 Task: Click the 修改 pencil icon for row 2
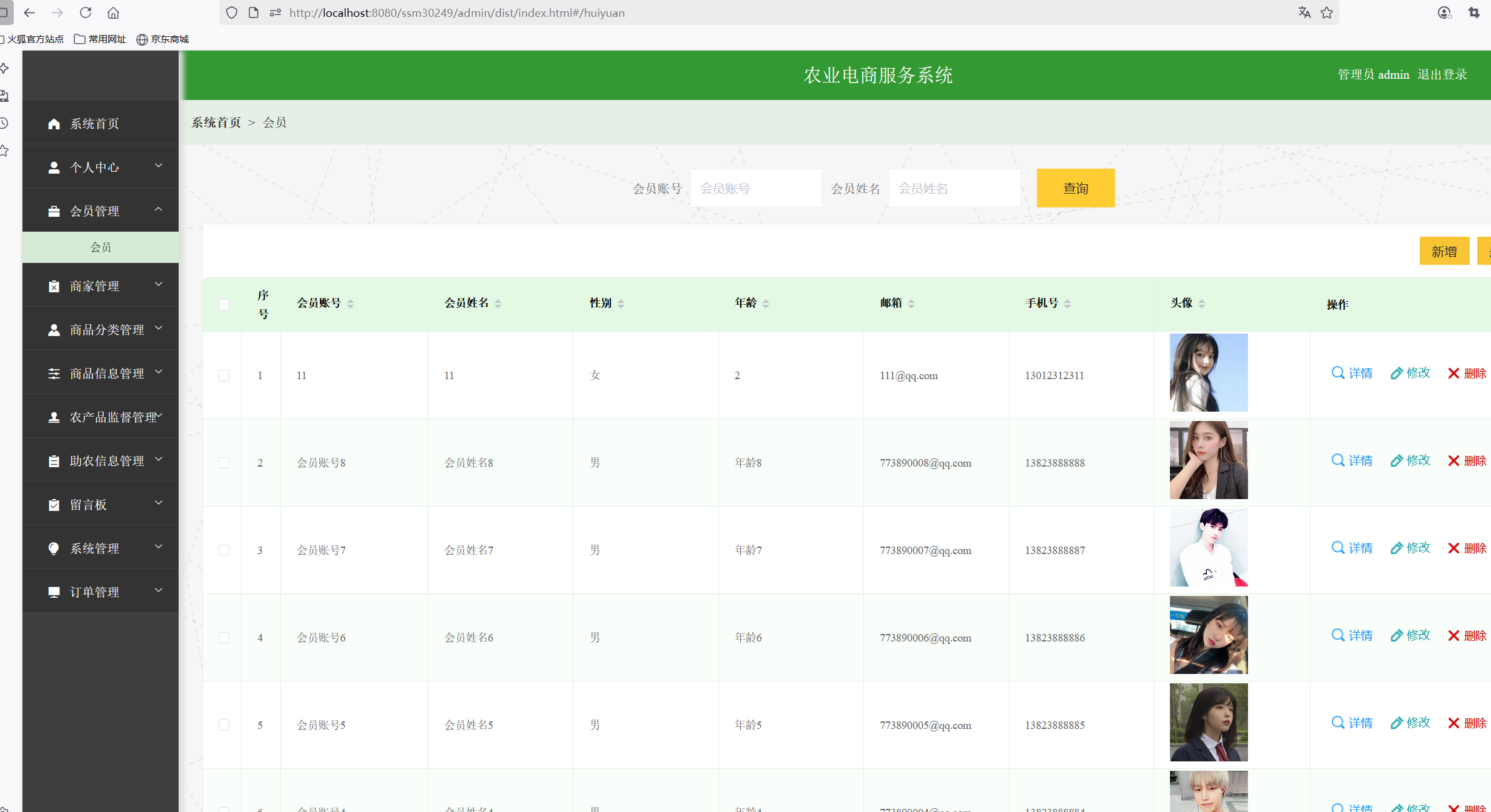point(1397,461)
